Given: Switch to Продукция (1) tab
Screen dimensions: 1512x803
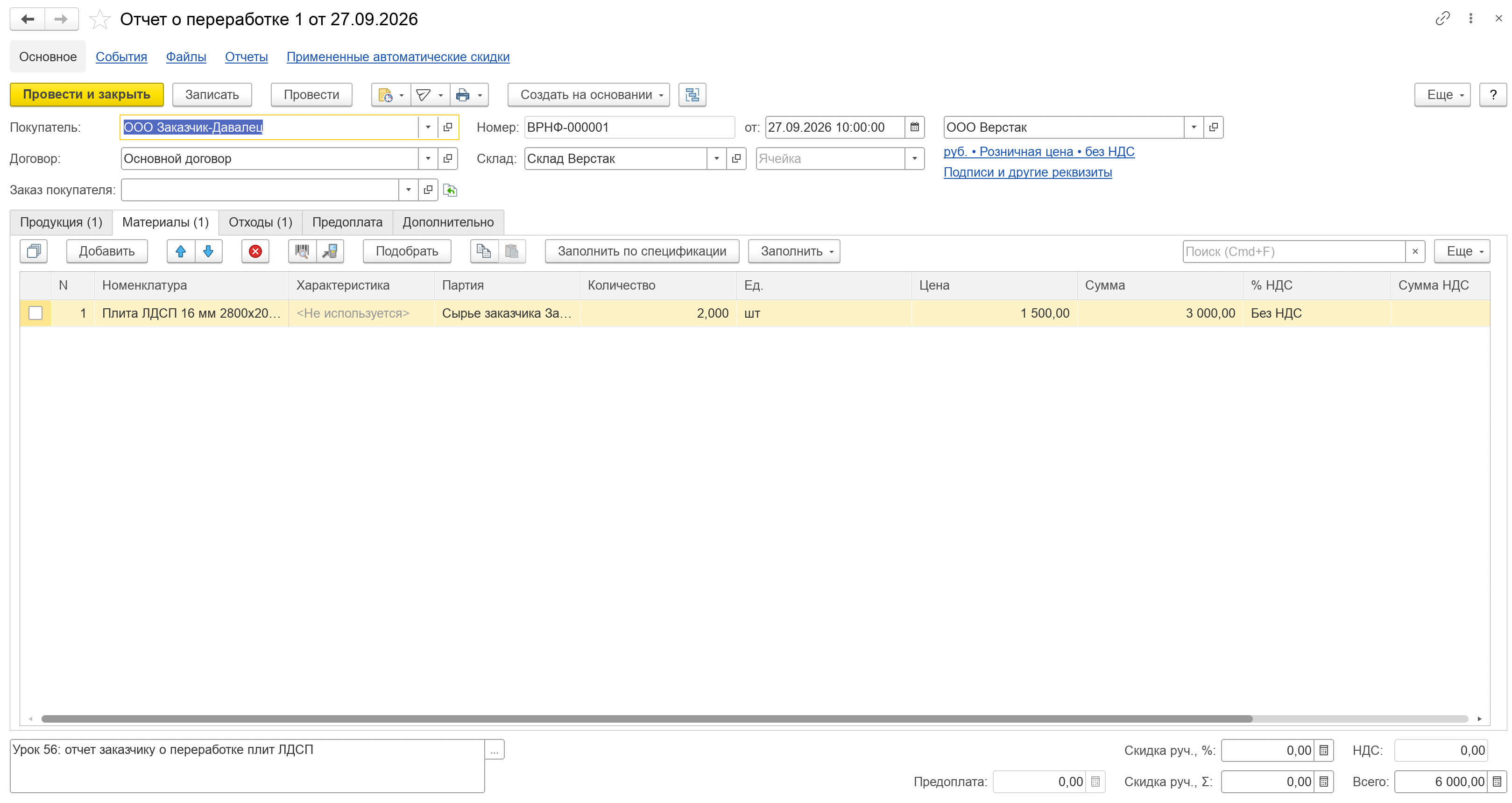Looking at the screenshot, I should pos(61,222).
